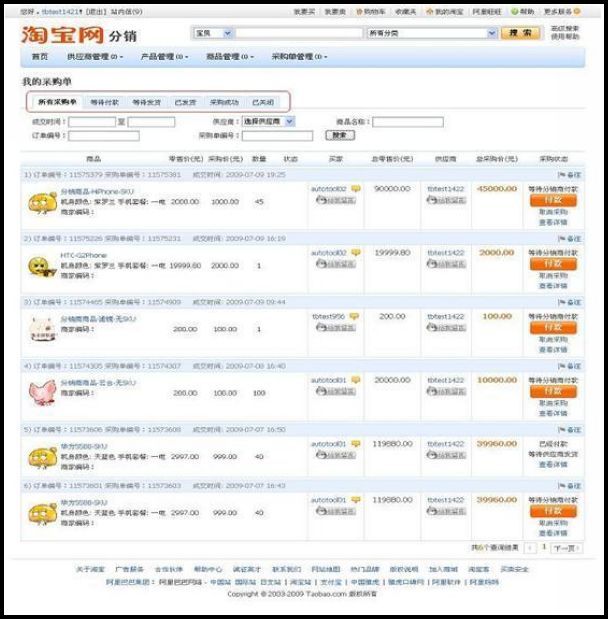This screenshot has width=608, height=619.
Task: Click the Wangwang contact icon under supplier tbtest1422 in first order
Action: click(445, 200)
